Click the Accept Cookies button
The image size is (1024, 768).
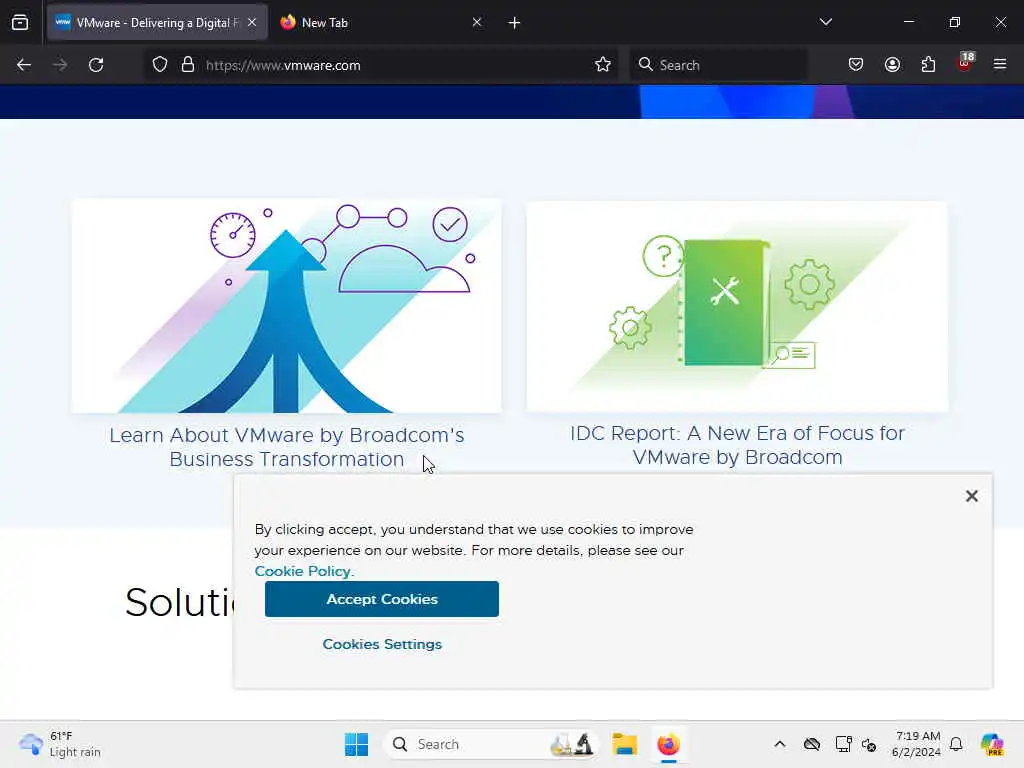click(x=382, y=599)
